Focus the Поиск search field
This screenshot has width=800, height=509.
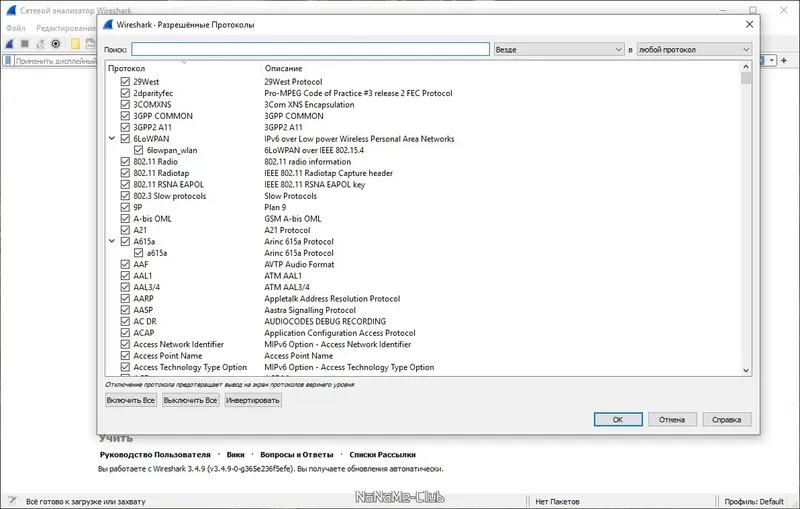[310, 49]
